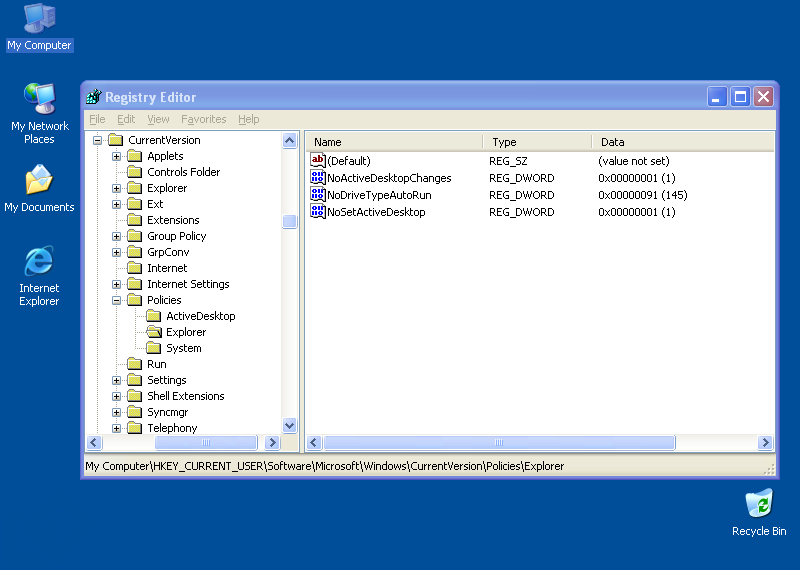This screenshot has width=800, height=570.
Task: Click the (Default) string value icon
Action: (317, 160)
